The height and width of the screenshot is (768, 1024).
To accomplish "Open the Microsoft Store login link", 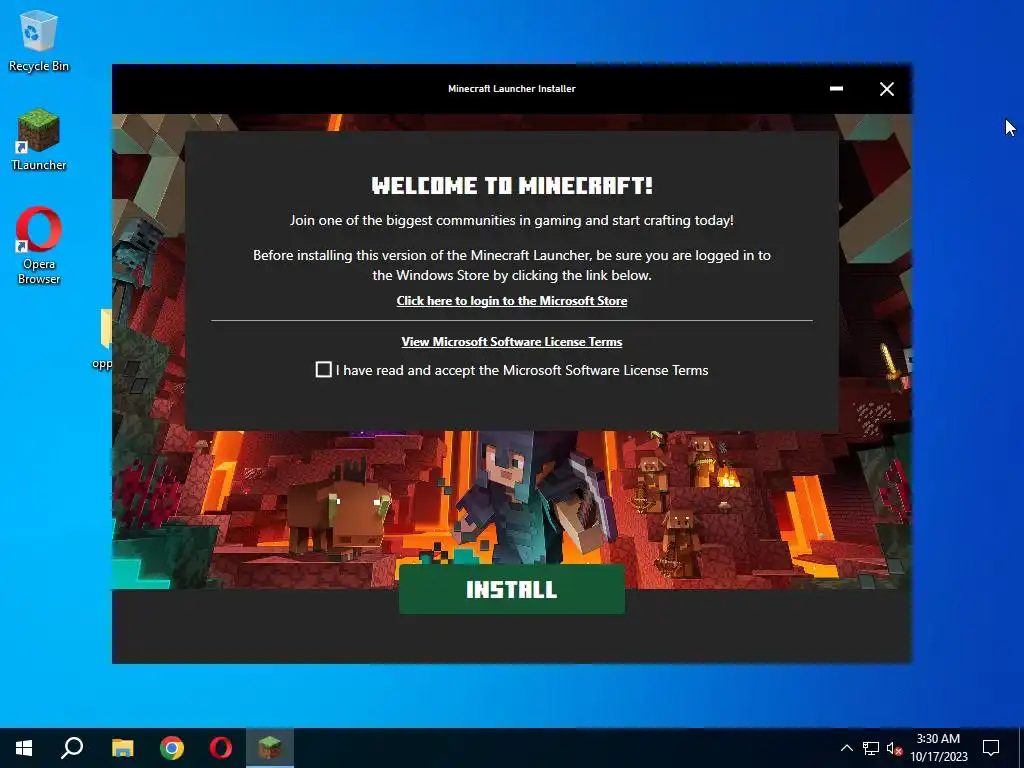I will point(511,301).
